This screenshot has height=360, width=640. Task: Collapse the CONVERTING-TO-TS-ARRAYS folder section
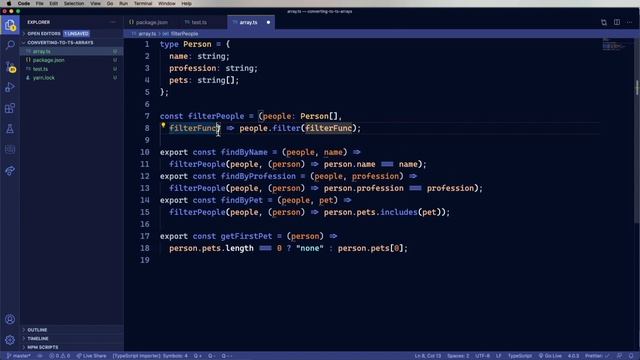click(60, 42)
